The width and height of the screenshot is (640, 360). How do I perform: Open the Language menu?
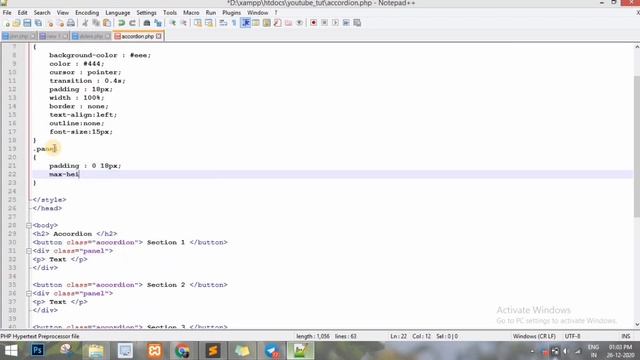point(118,13)
